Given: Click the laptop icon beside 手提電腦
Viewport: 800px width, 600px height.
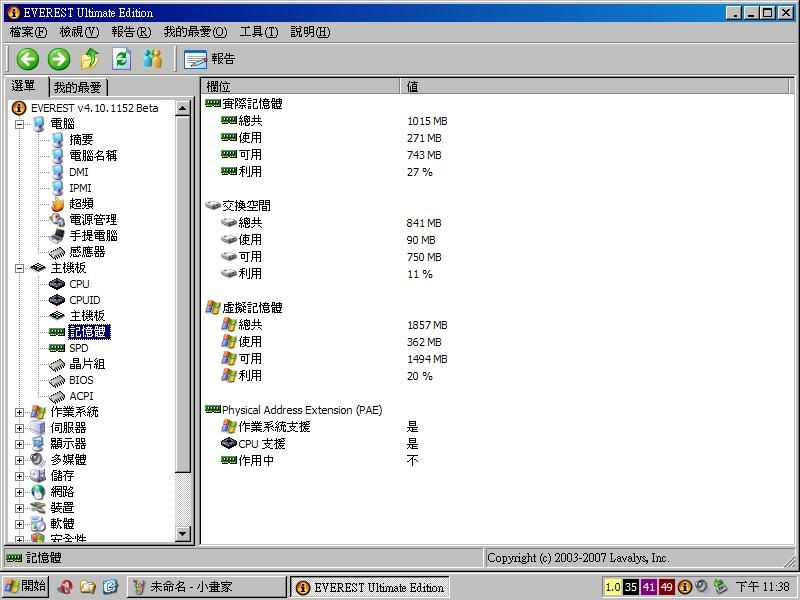Looking at the screenshot, I should [x=57, y=236].
